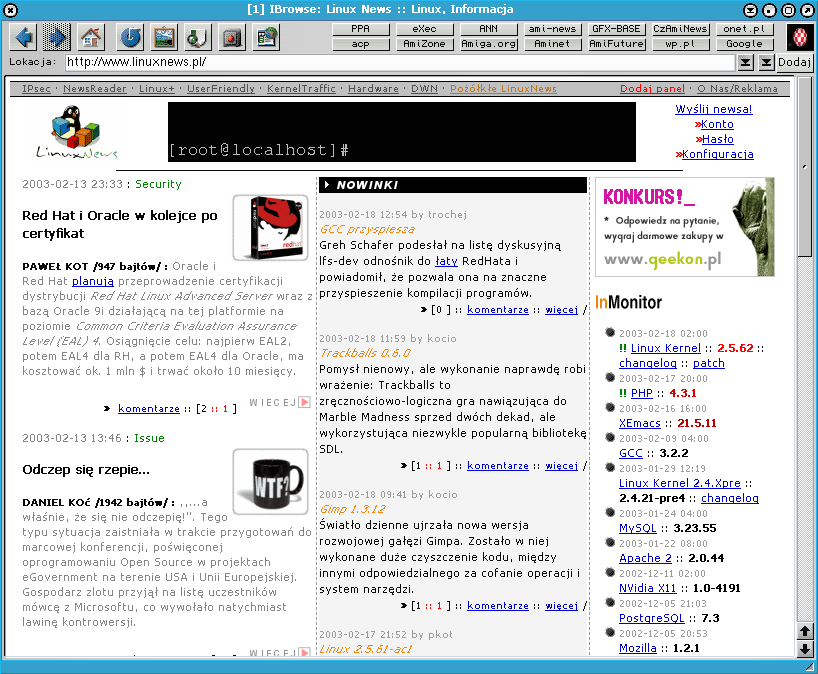The height and width of the screenshot is (674, 818).
Task: Click the Lokacja URL field
Action: [400, 62]
